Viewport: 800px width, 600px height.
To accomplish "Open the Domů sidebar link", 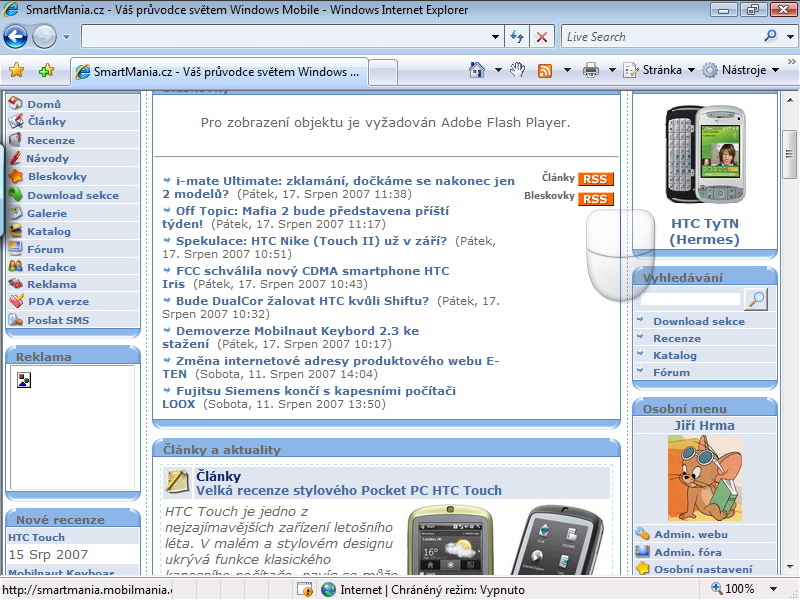I will pyautogui.click(x=44, y=104).
